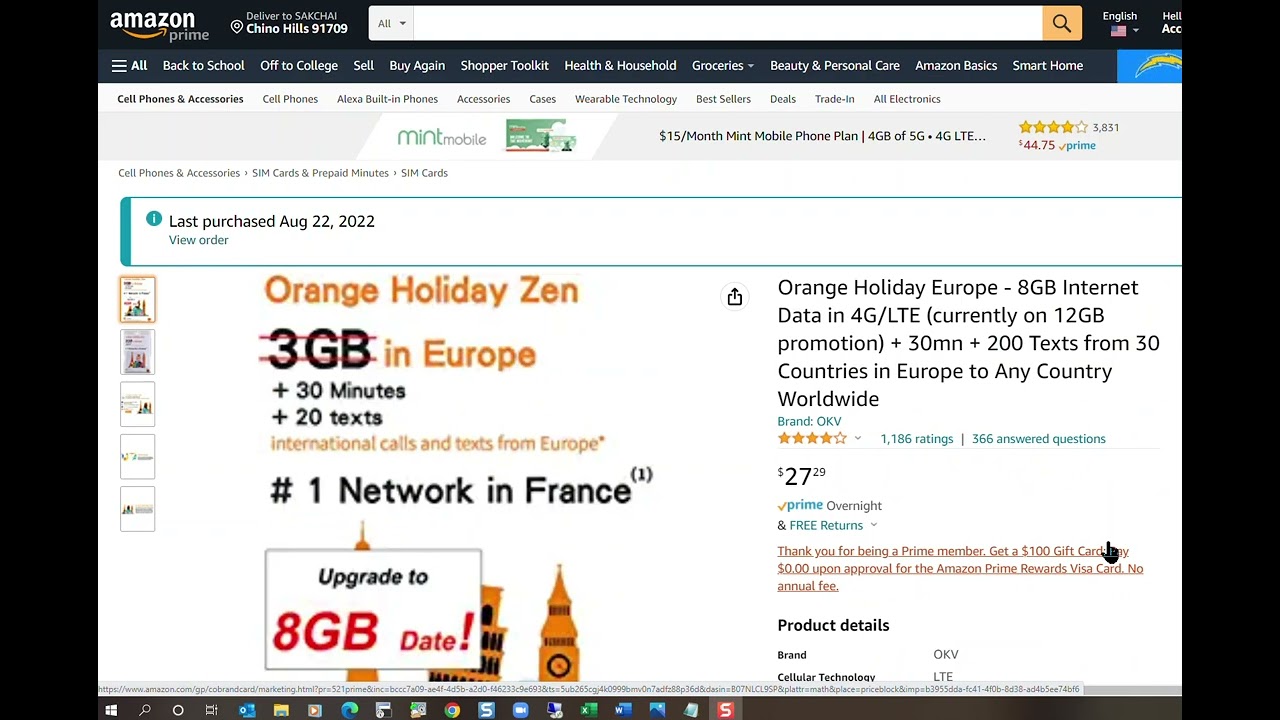This screenshot has height=720, width=1280.
Task: Open All Electronics subcategory
Action: (x=907, y=99)
